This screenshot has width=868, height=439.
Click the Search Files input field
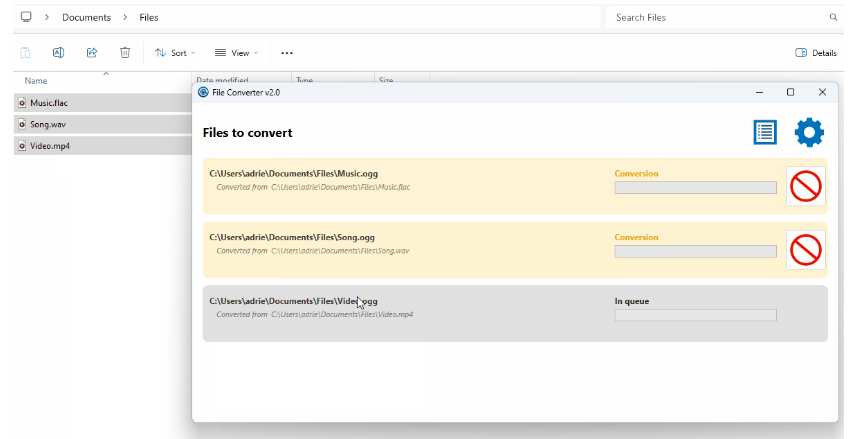715,18
